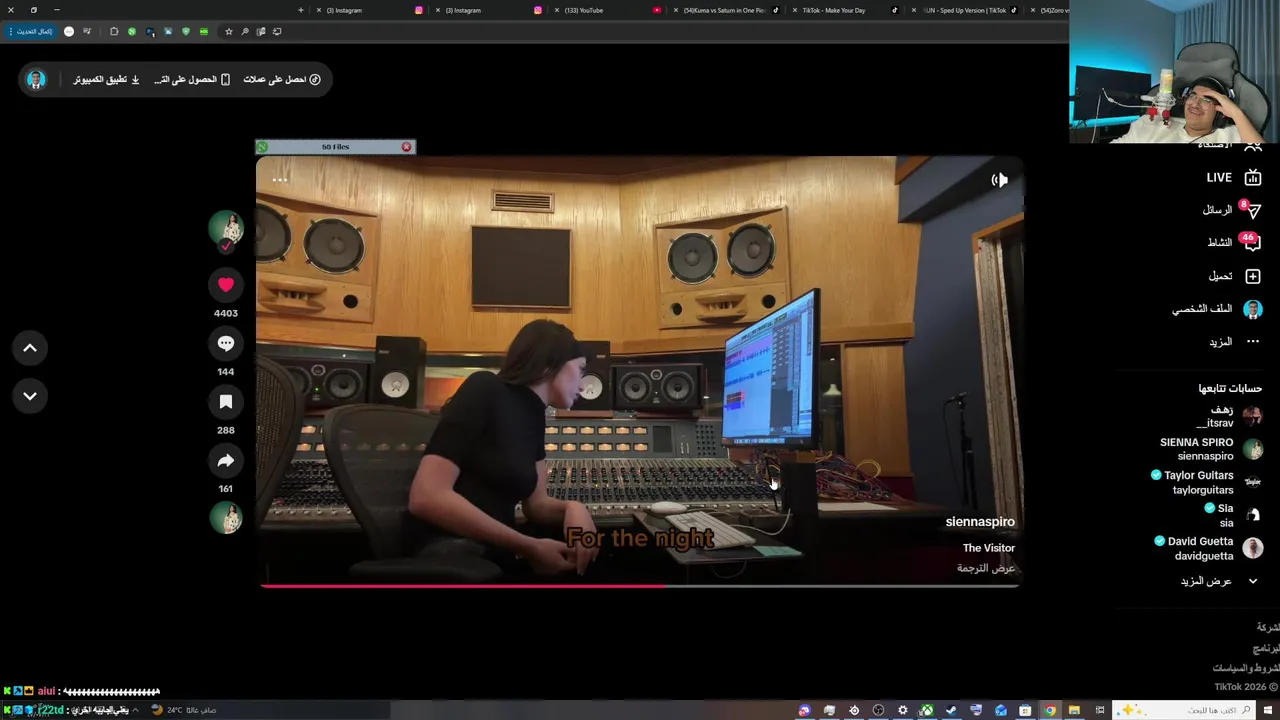Click the zoom magnifier icon in address bar
1280x720 pixels.
pos(245,31)
